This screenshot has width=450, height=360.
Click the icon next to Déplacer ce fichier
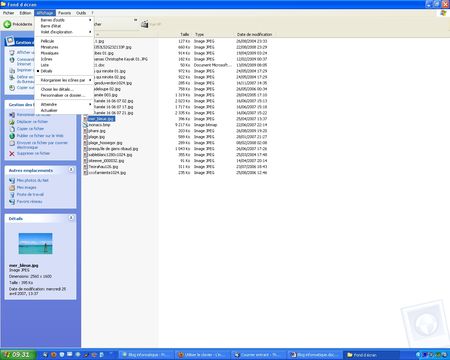[x=12, y=122]
